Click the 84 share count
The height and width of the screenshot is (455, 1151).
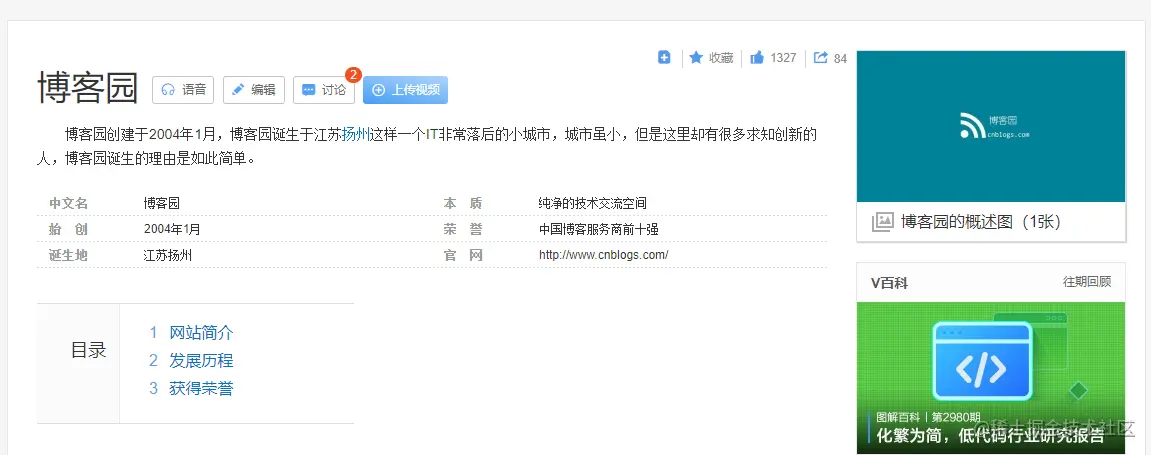coord(840,58)
